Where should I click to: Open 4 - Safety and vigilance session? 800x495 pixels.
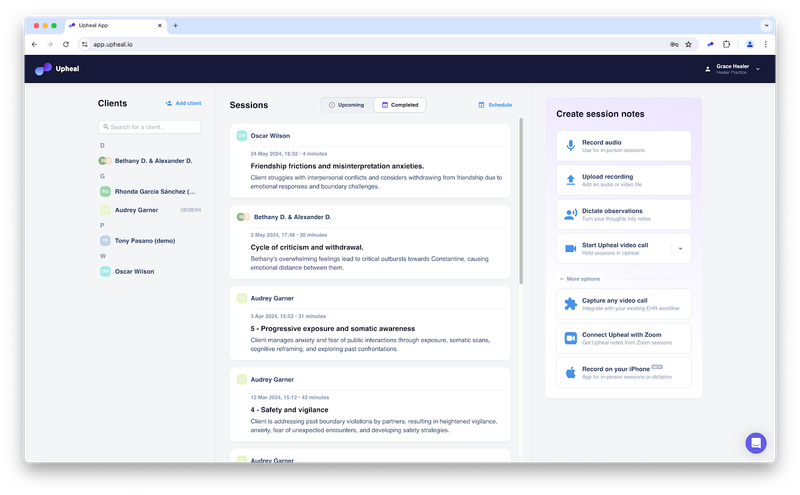pyautogui.click(x=289, y=410)
